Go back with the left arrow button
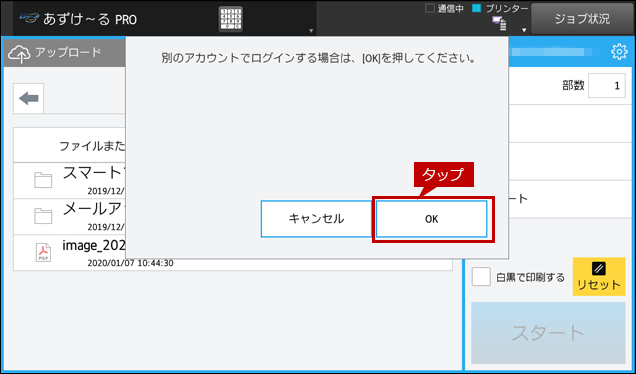 tap(28, 98)
